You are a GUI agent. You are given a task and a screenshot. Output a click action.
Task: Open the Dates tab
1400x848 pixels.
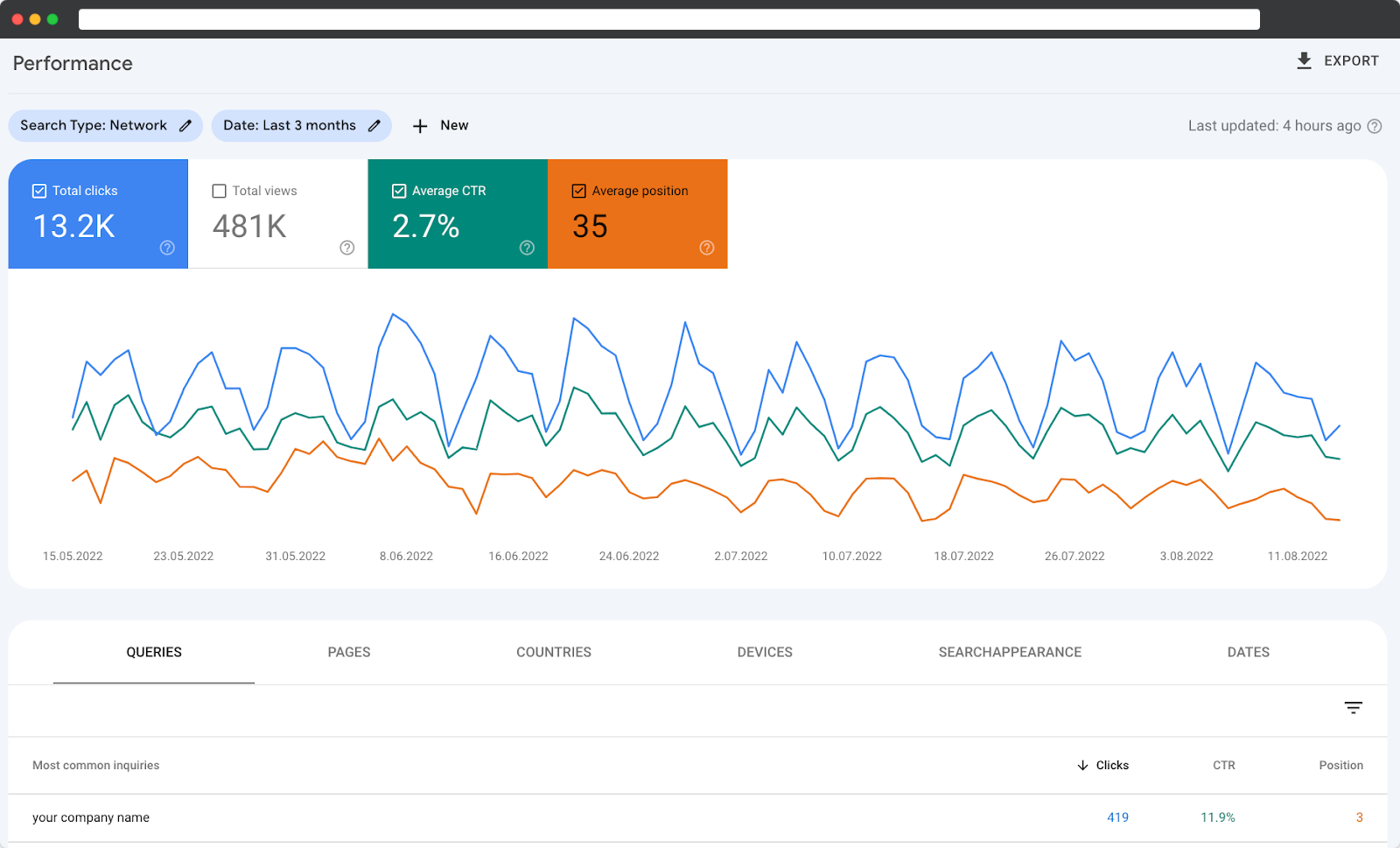tap(1249, 652)
